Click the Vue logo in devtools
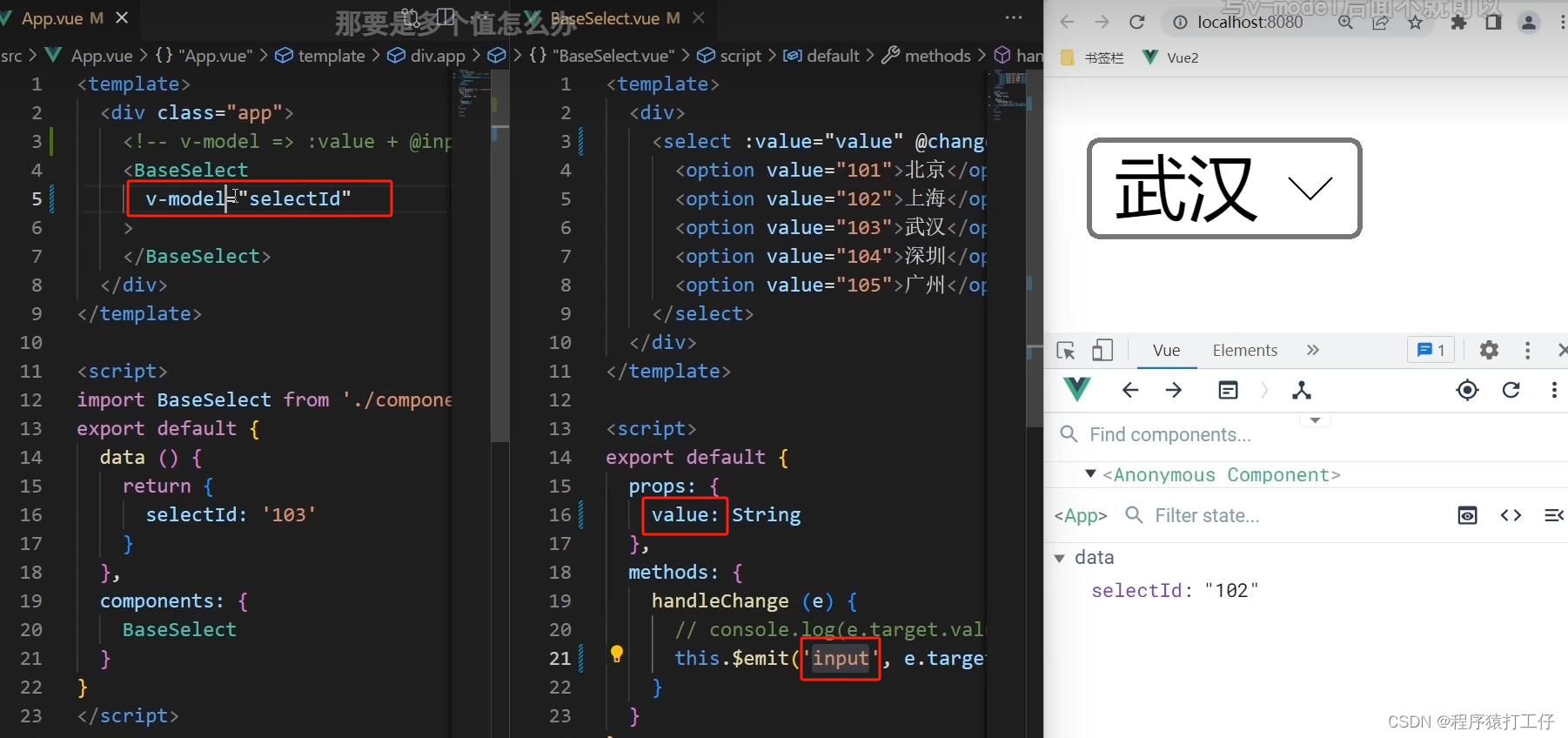The image size is (1568, 738). click(x=1077, y=389)
